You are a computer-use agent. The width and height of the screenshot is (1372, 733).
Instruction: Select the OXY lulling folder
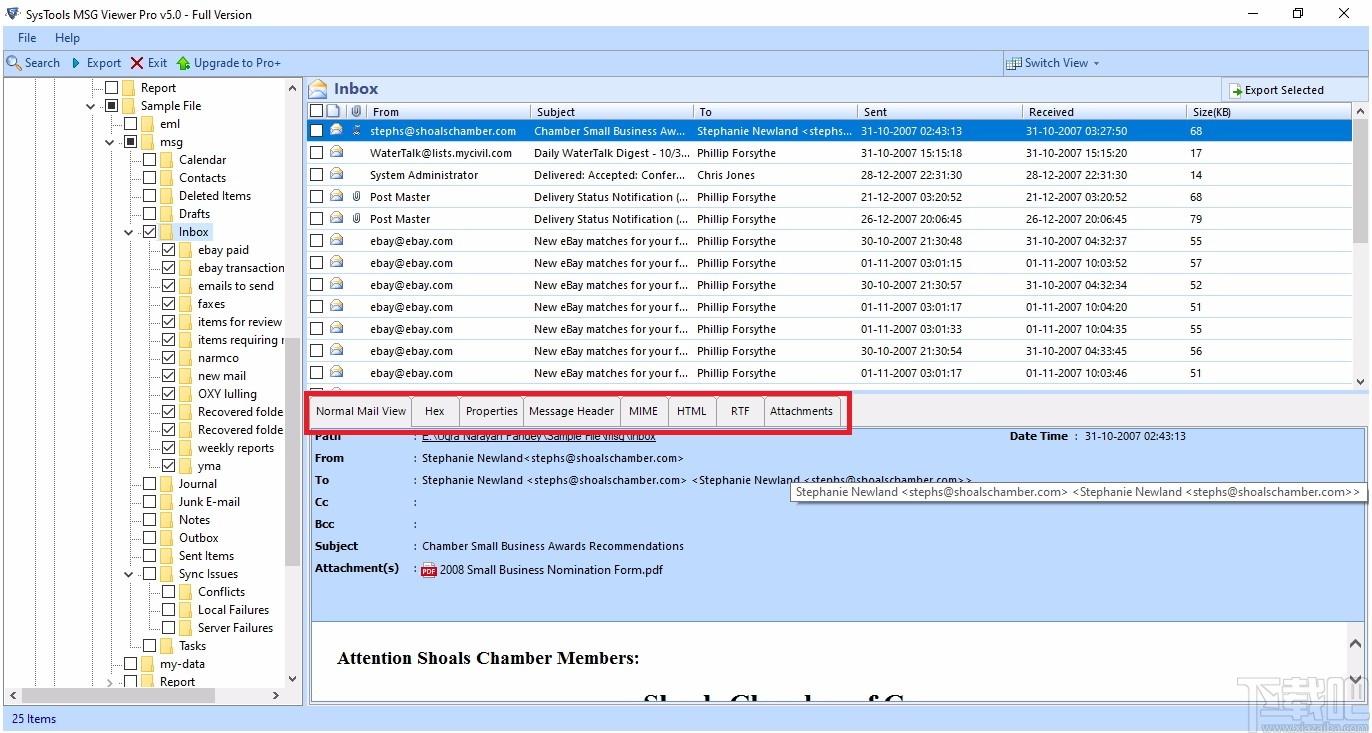click(x=227, y=394)
